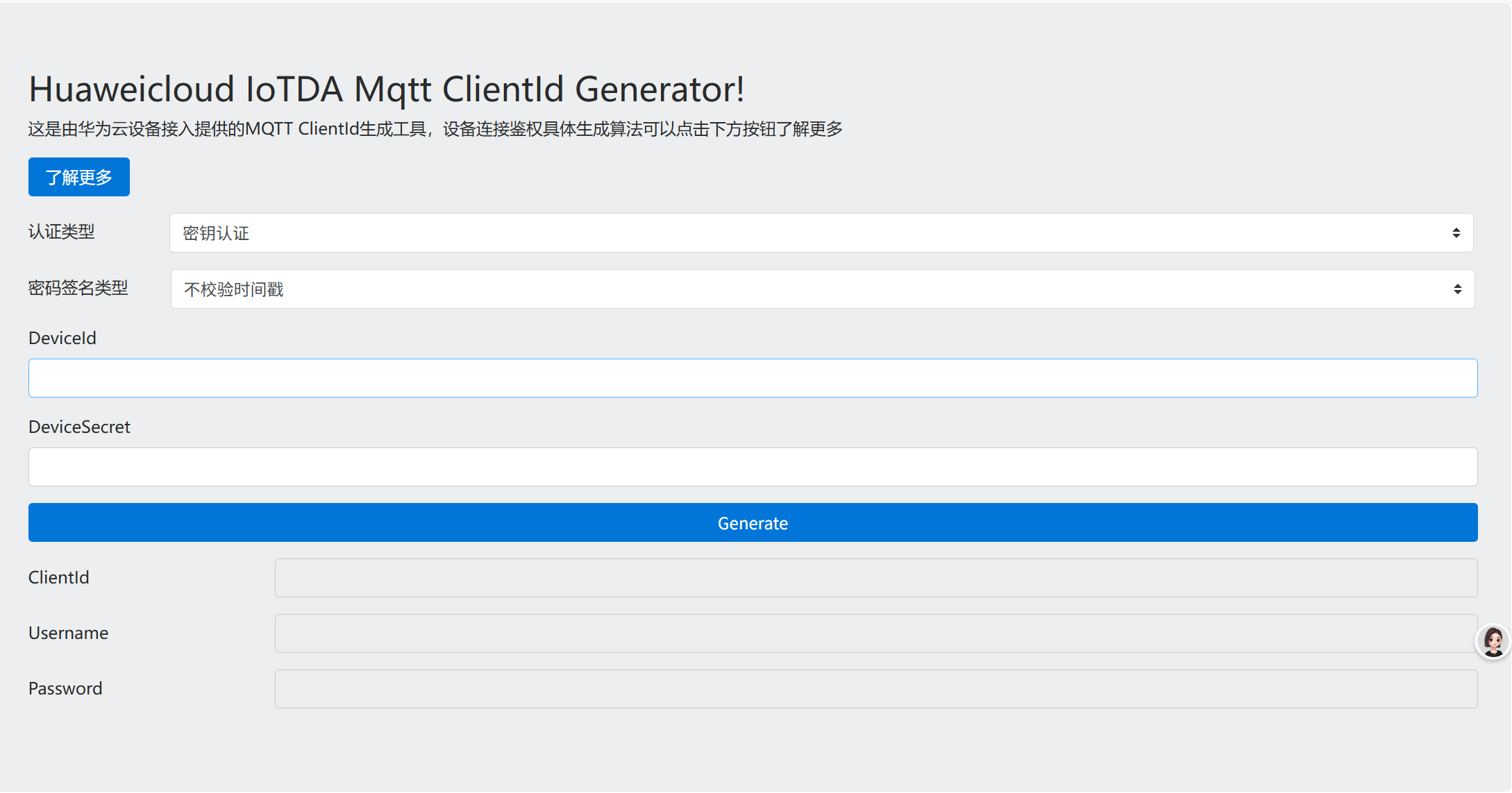Open the 密码签名类型 dropdown showing 不校验时间戳
This screenshot has height=793, width=1512.
[823, 289]
